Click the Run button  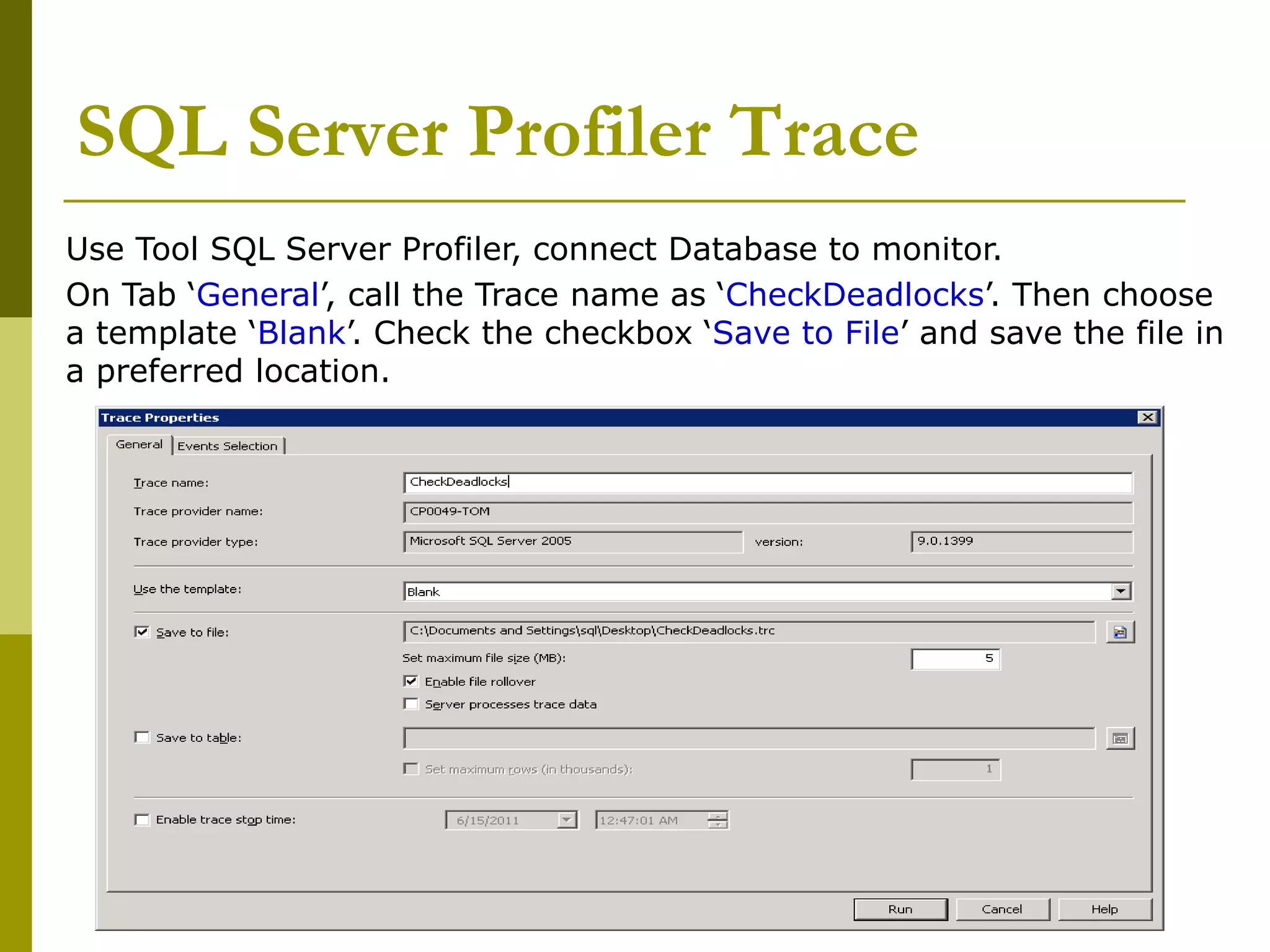(x=900, y=909)
